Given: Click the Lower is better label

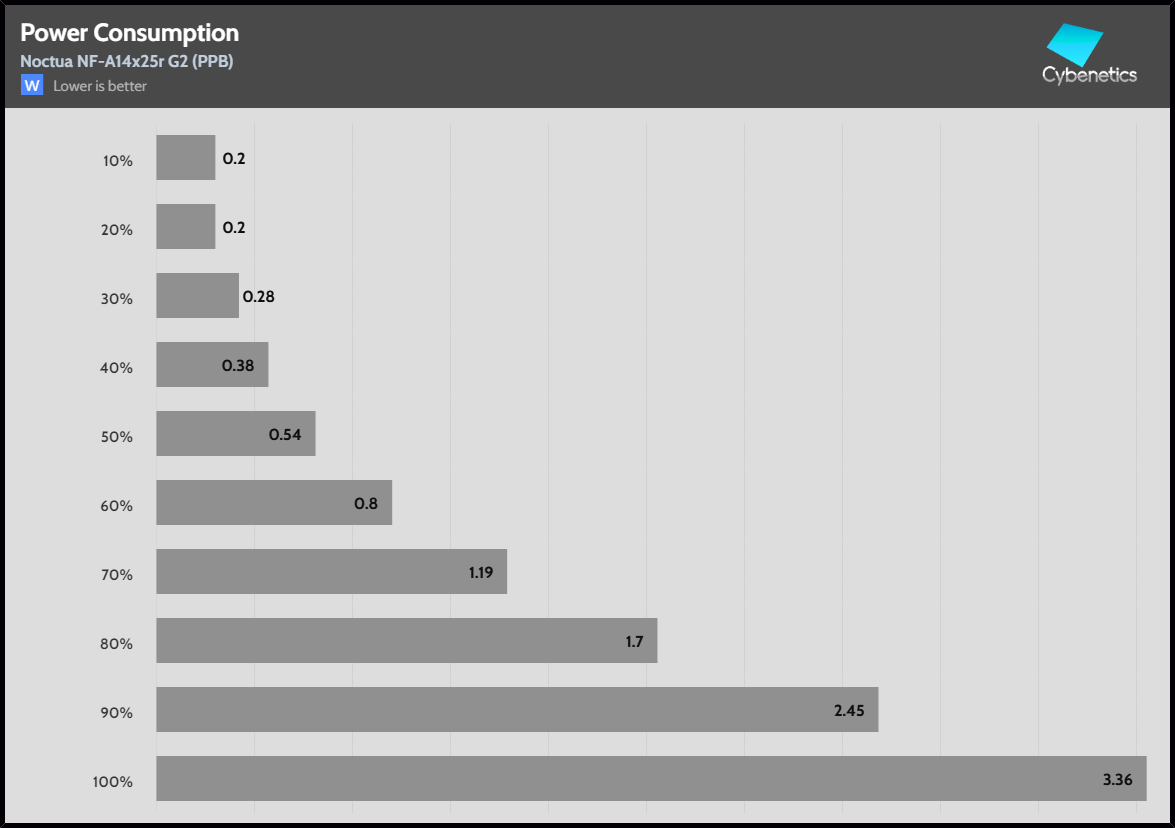Looking at the screenshot, I should (x=100, y=86).
